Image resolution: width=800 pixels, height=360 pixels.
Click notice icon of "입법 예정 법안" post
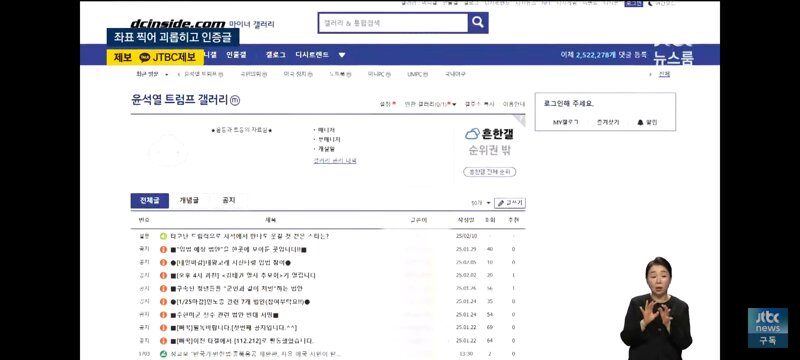click(x=163, y=249)
